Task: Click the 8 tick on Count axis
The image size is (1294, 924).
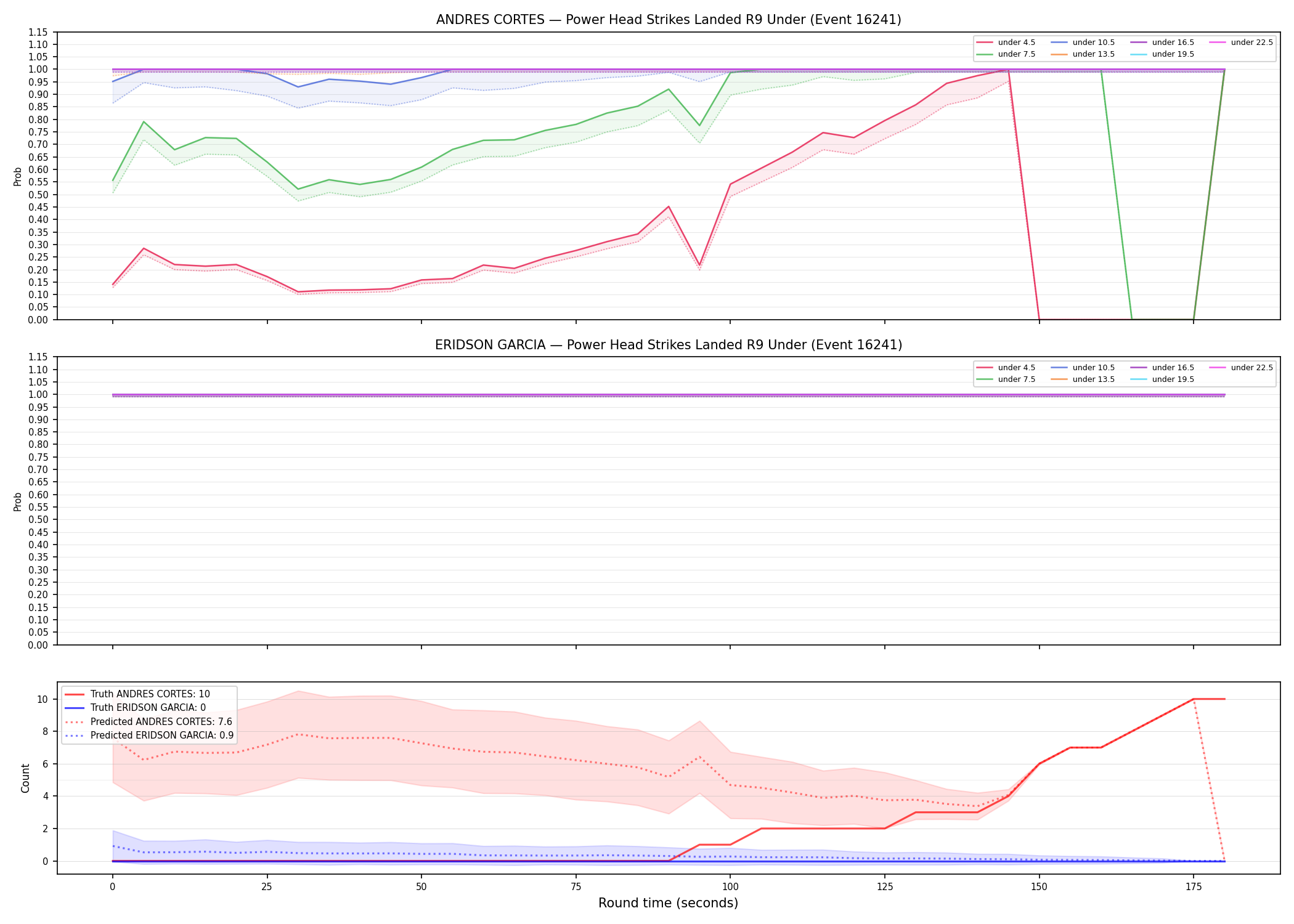Action: coord(46,732)
